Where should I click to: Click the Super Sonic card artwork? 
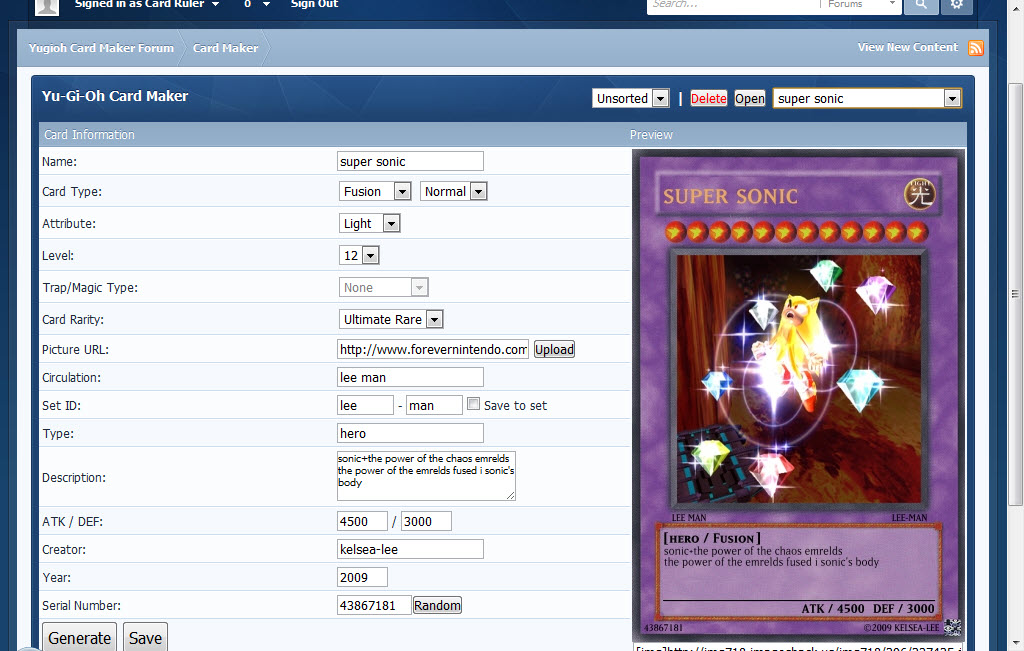[799, 379]
